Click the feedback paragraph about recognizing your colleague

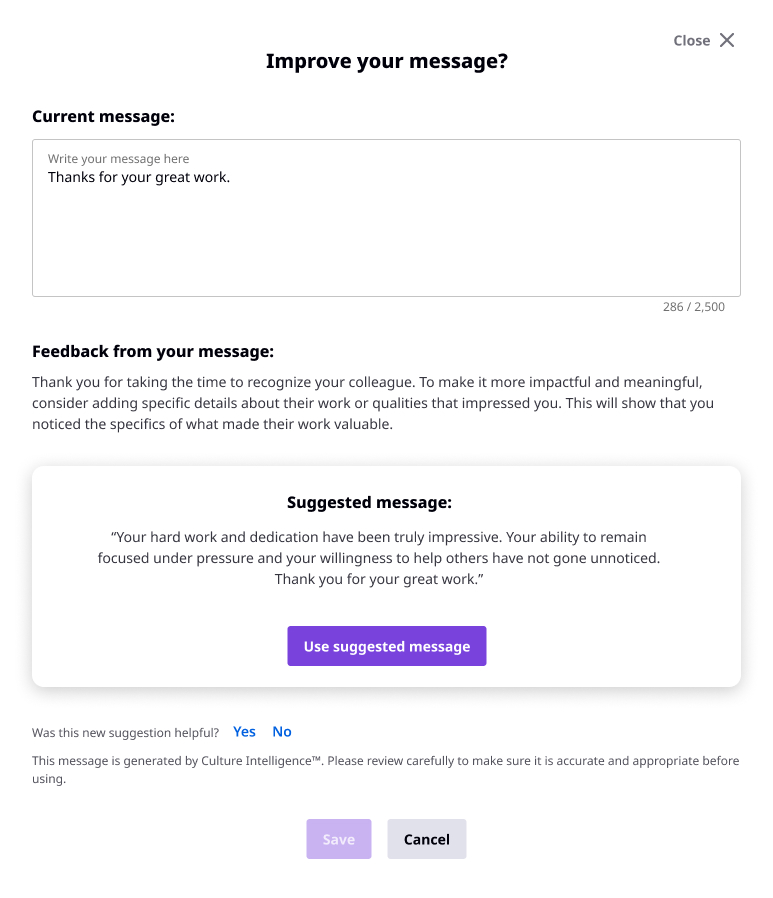coord(373,403)
